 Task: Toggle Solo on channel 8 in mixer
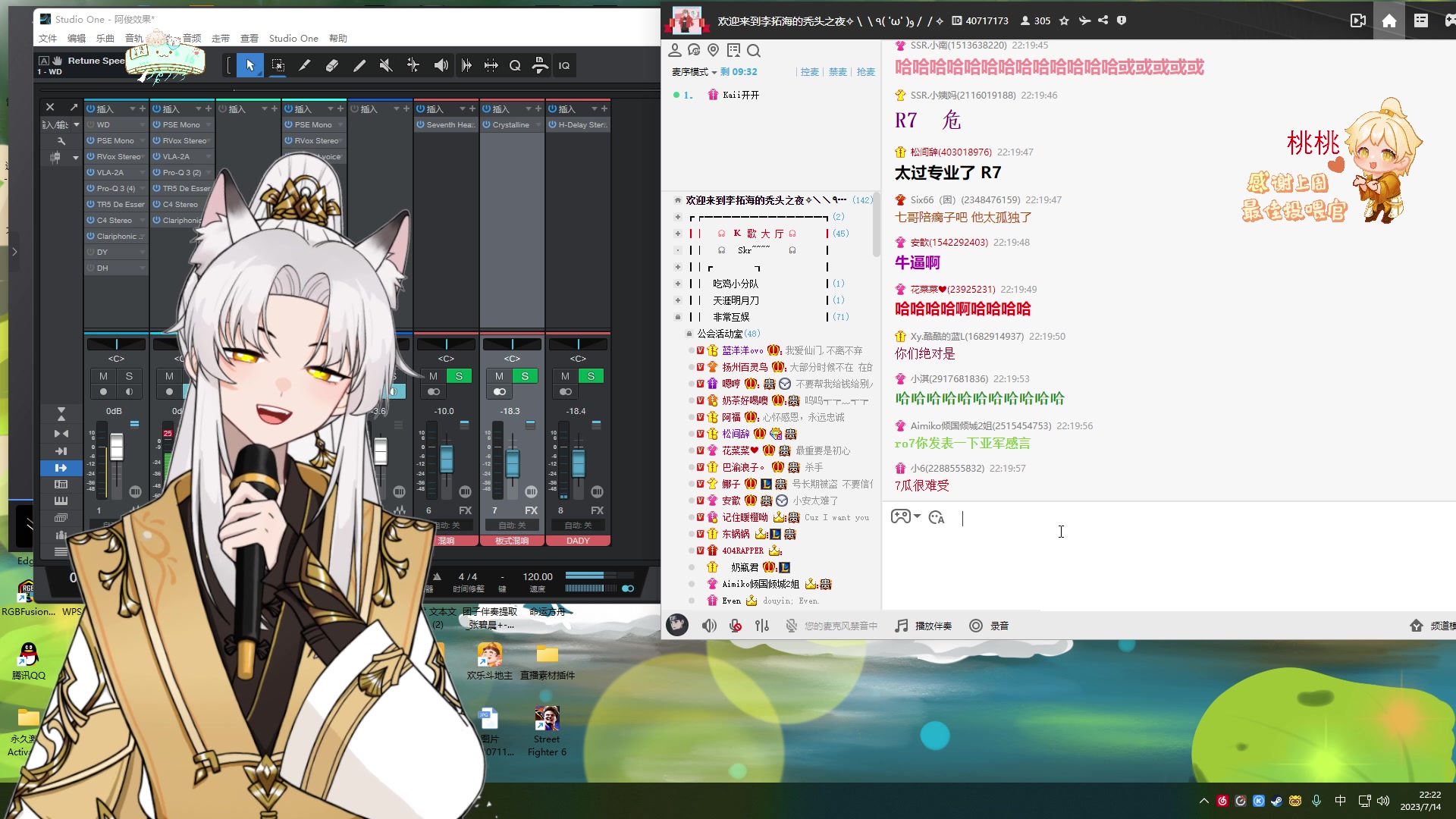pos(591,376)
